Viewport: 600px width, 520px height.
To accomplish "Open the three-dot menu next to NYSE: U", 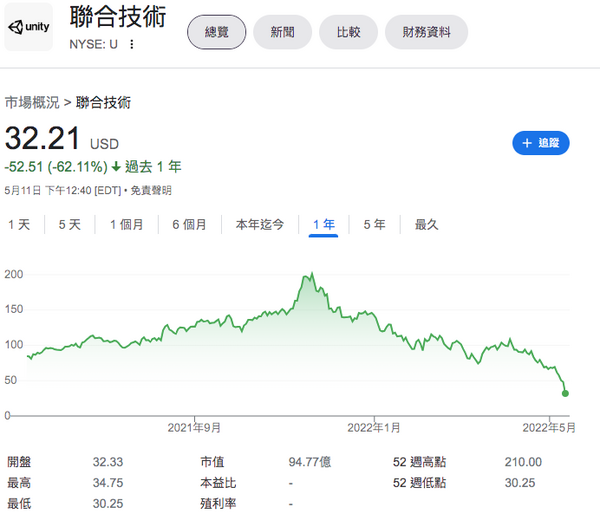I will [132, 44].
